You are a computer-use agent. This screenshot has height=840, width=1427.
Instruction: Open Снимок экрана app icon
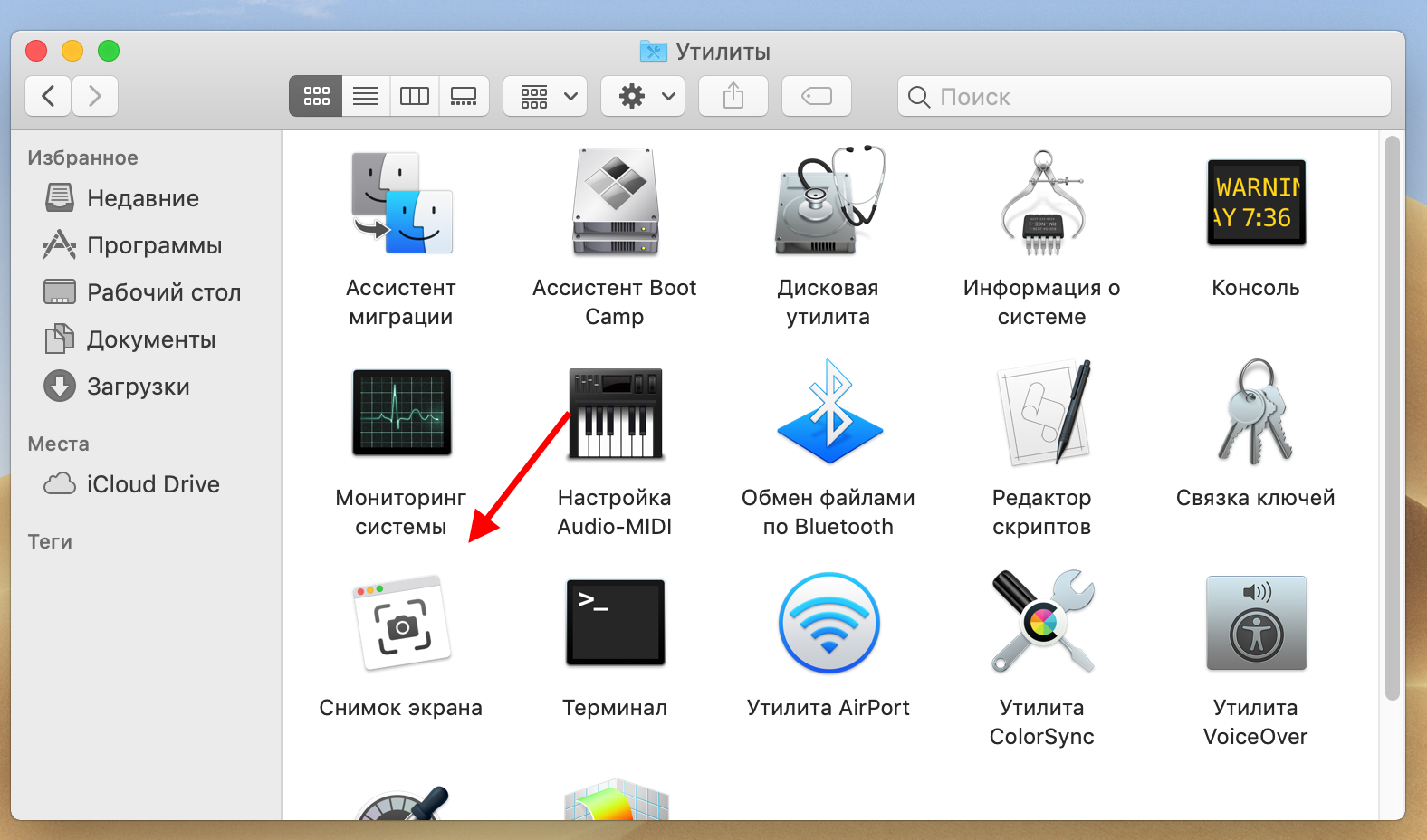coord(401,623)
